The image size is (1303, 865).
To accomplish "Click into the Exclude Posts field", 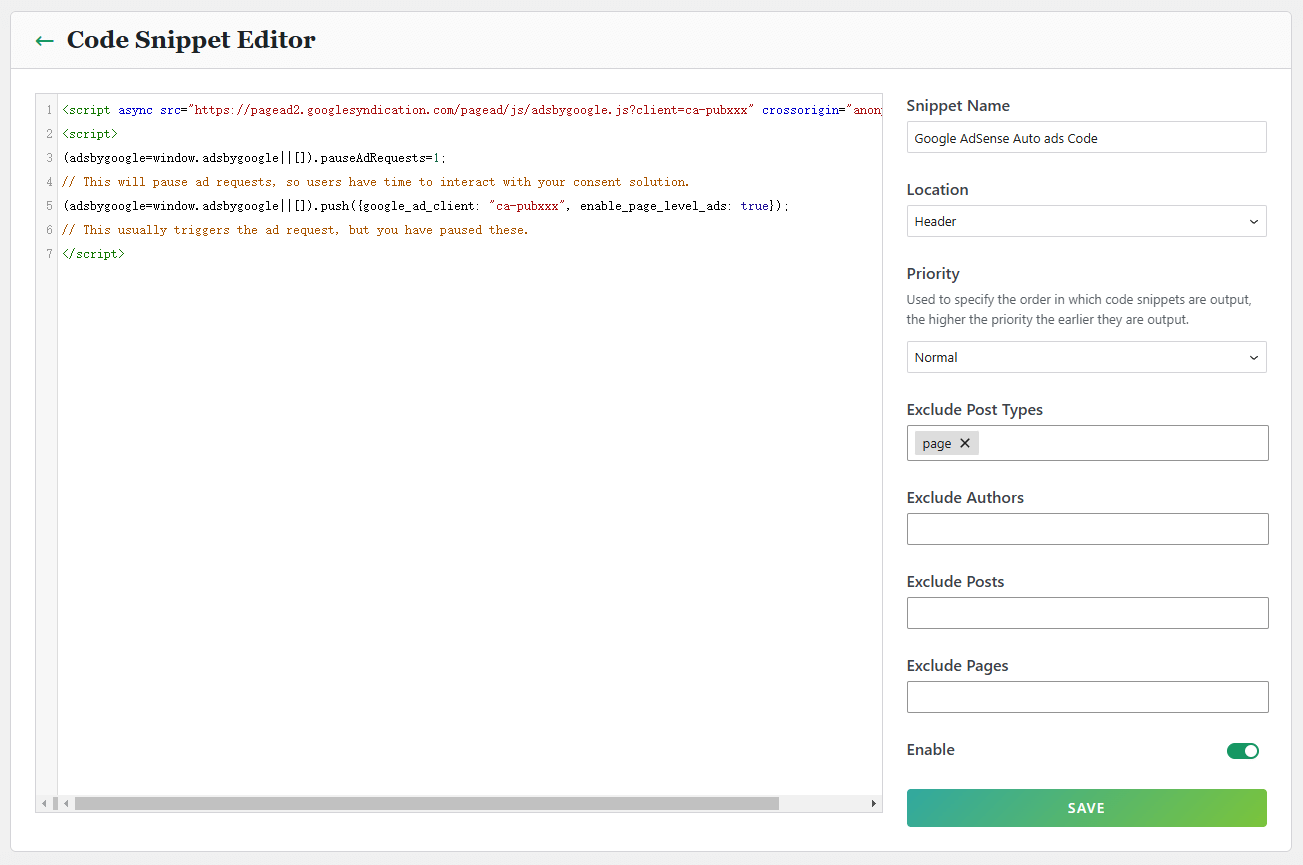I will click(1087, 613).
